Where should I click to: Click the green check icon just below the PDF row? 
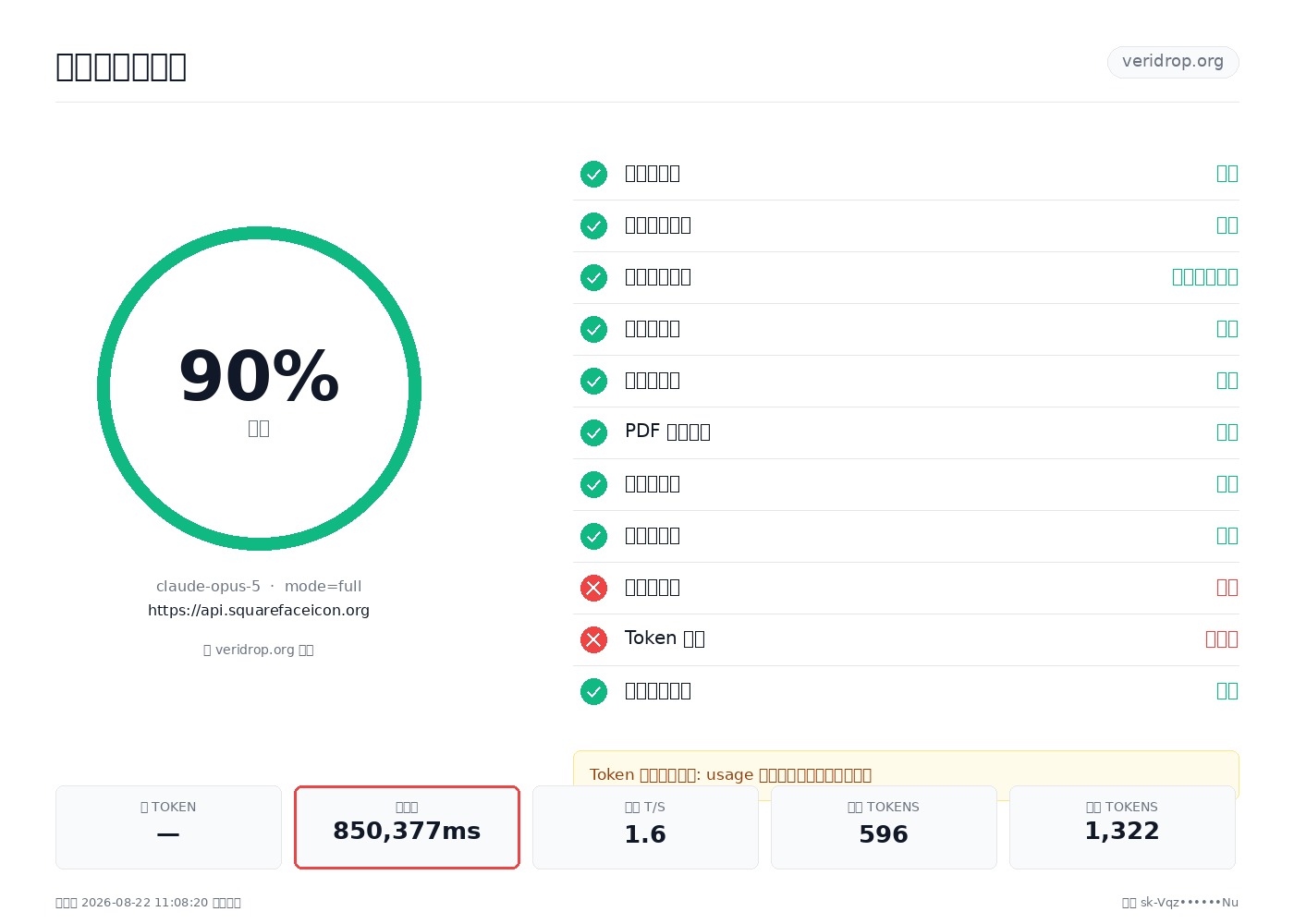tap(593, 484)
